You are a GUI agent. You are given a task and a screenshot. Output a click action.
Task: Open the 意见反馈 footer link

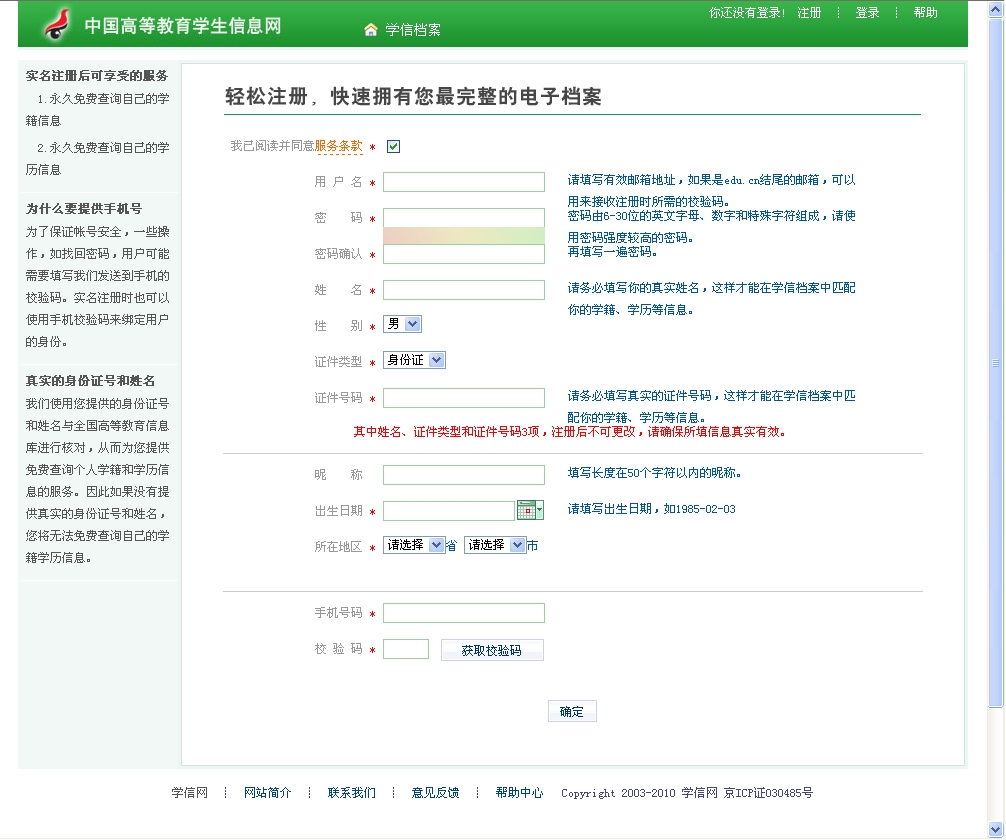pyautogui.click(x=435, y=793)
